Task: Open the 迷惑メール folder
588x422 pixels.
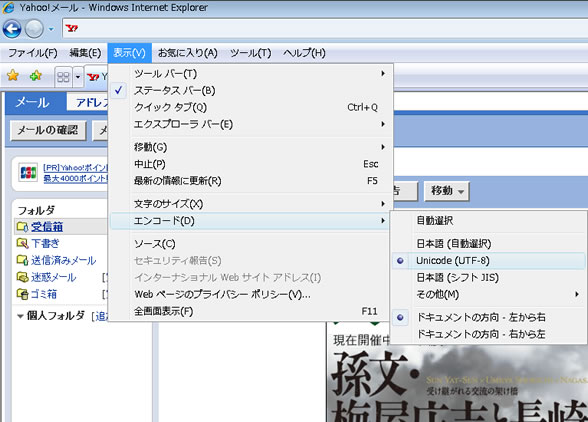Action: (54, 277)
